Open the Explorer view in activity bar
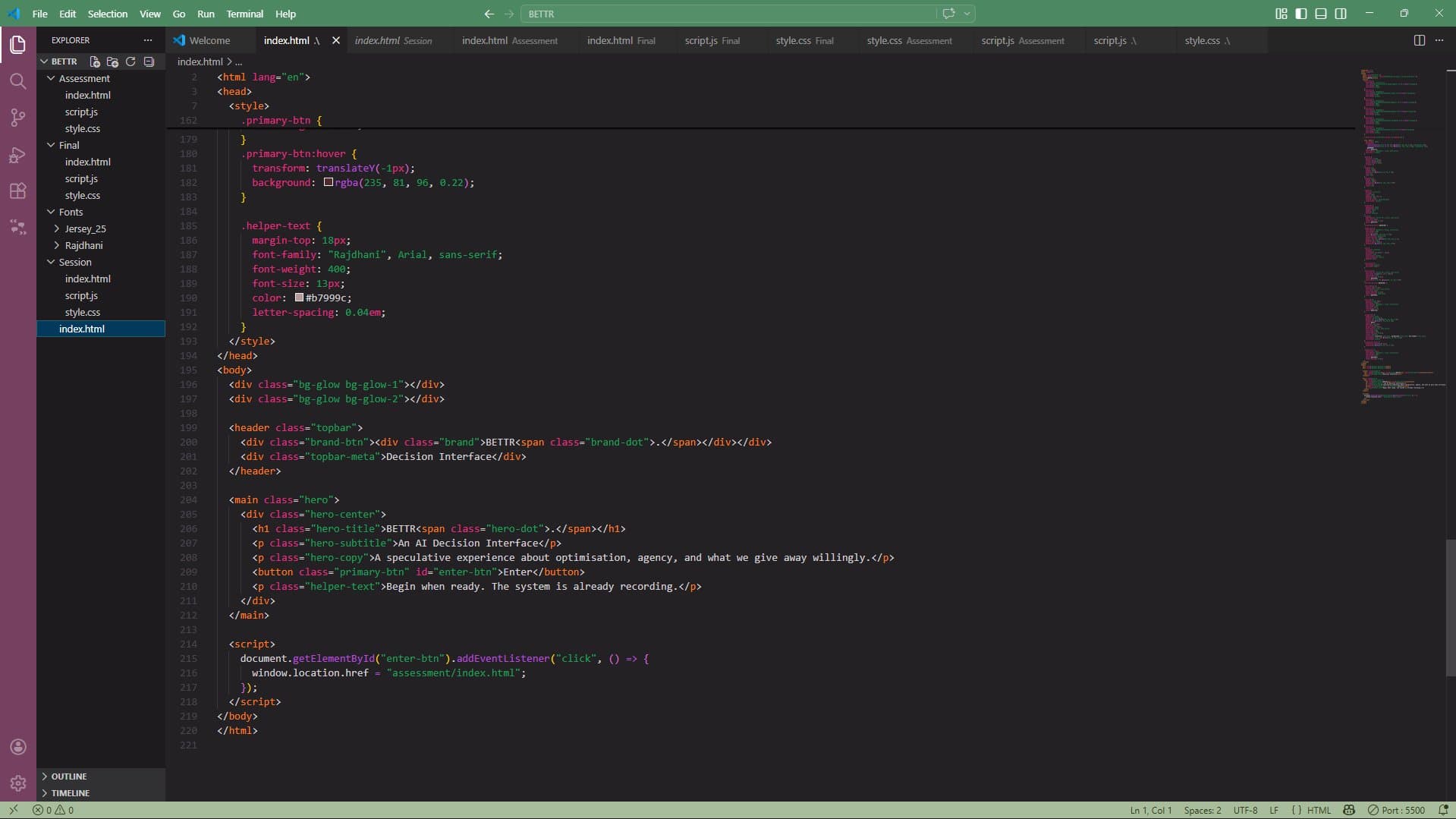 (x=18, y=44)
